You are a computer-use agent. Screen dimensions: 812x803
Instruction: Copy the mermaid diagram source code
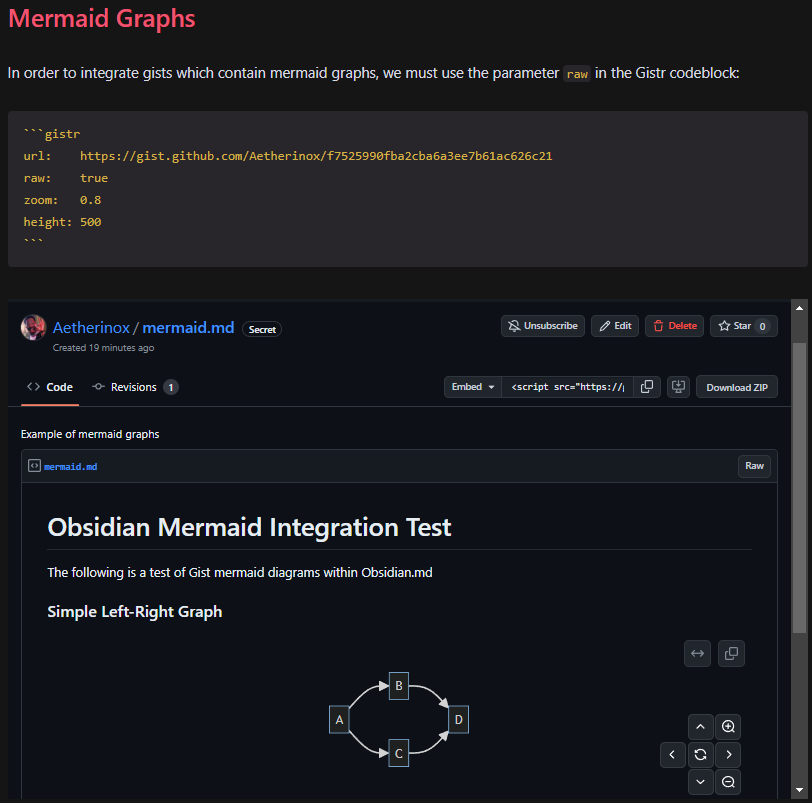tap(731, 653)
